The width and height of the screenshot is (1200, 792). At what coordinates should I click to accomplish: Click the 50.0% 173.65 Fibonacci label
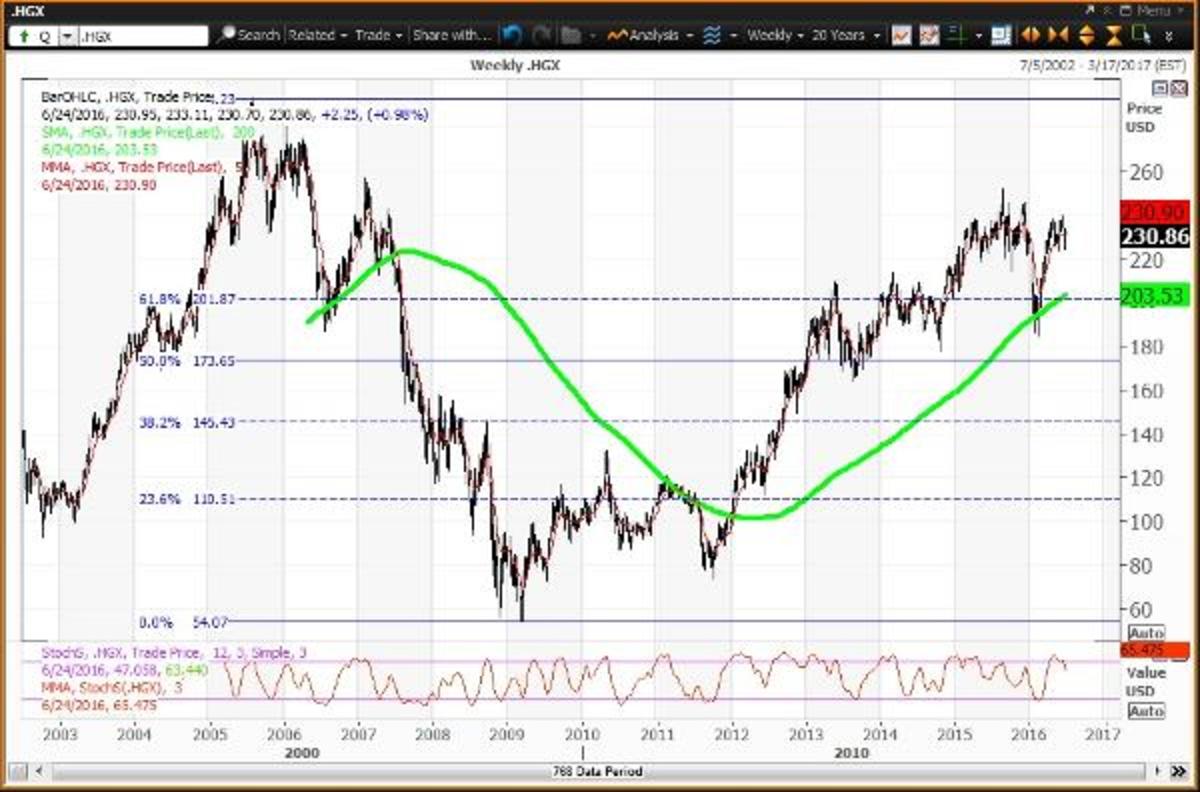[186, 360]
